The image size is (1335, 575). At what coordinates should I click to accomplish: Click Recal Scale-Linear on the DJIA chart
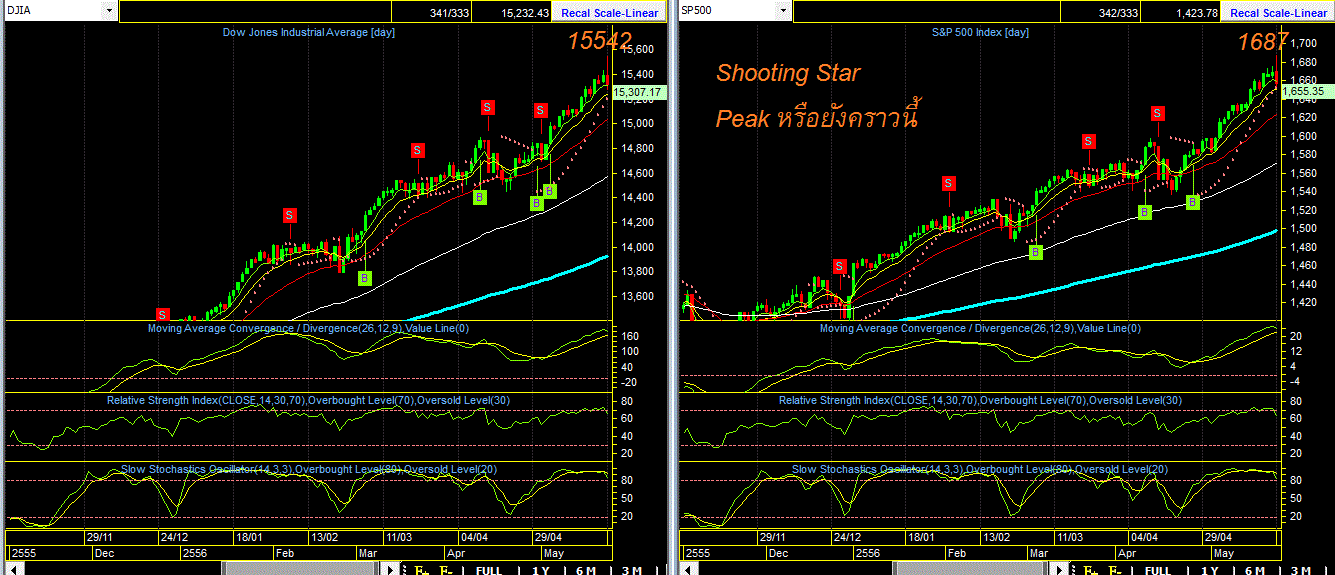(609, 12)
